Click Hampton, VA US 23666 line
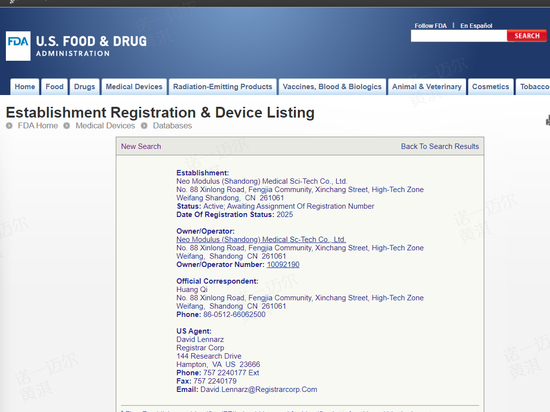 click(218, 365)
